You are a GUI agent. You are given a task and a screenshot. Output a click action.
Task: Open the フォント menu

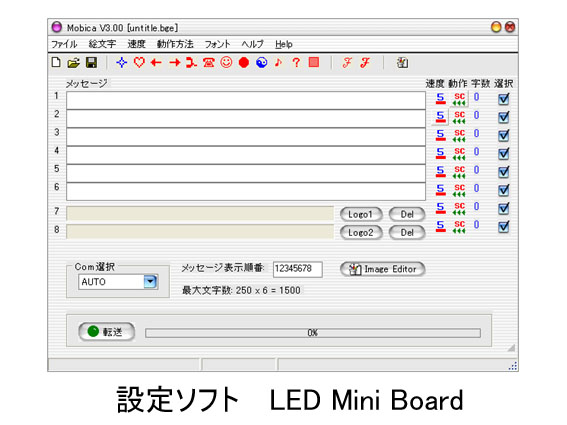coord(217,44)
